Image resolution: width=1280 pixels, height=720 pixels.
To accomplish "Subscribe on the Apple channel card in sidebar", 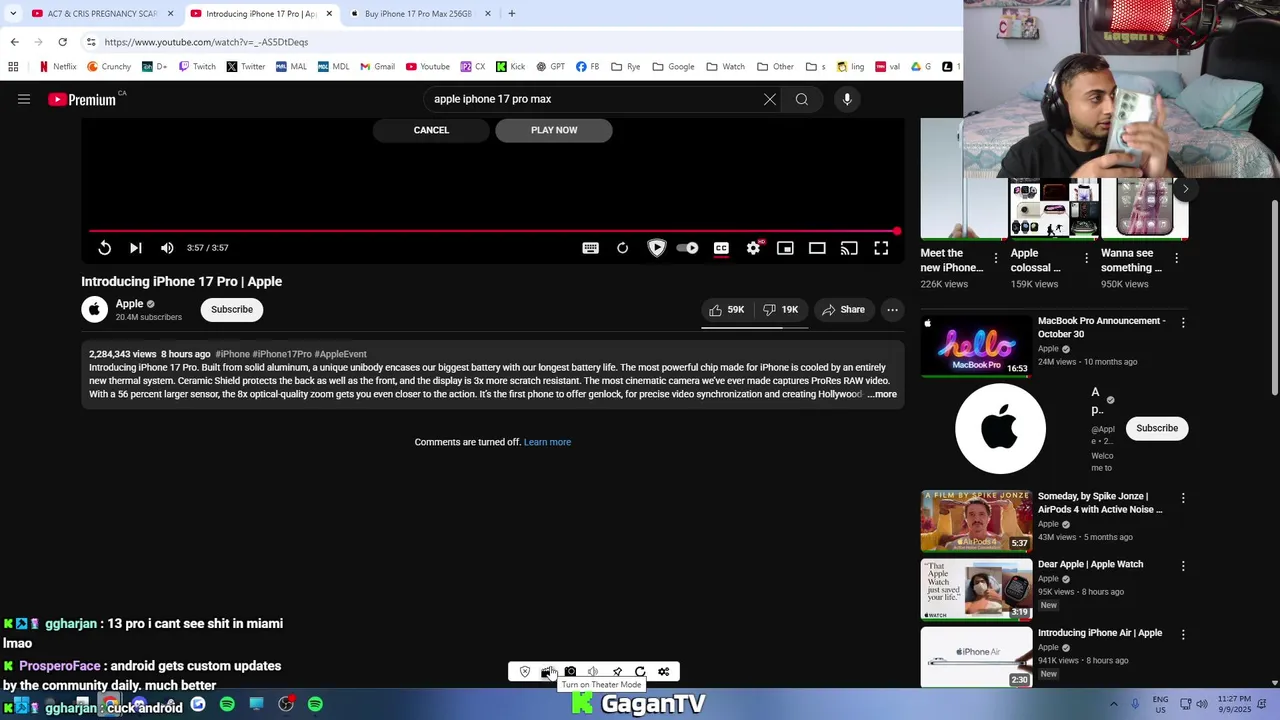I will (1157, 428).
